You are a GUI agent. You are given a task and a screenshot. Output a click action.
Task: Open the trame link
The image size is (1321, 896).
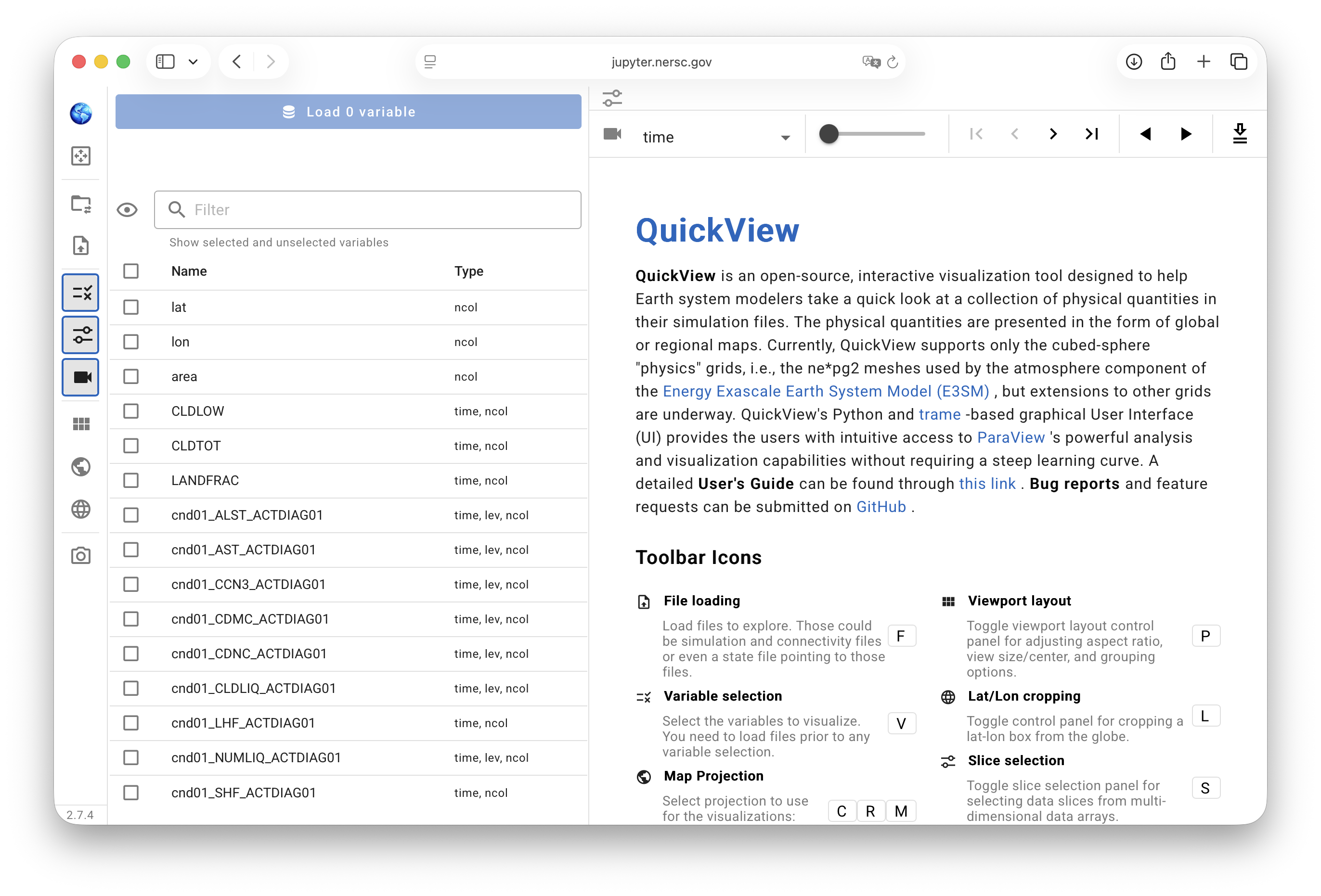point(940,415)
